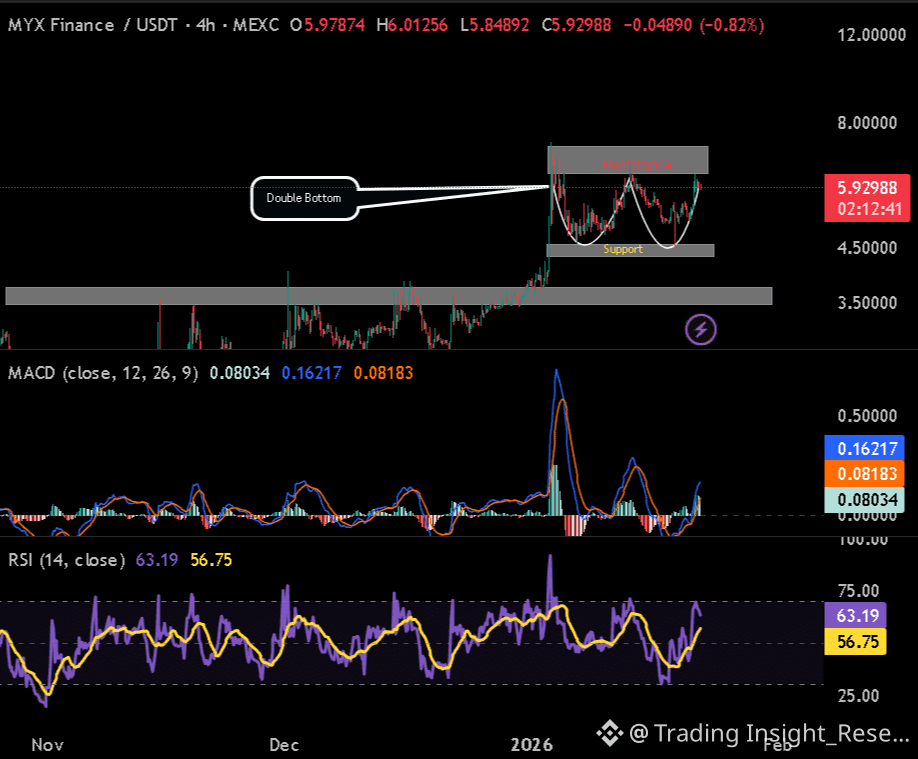Click the MYX Finance / USDT symbol title
The width and height of the screenshot is (918, 759).
tap(93, 25)
